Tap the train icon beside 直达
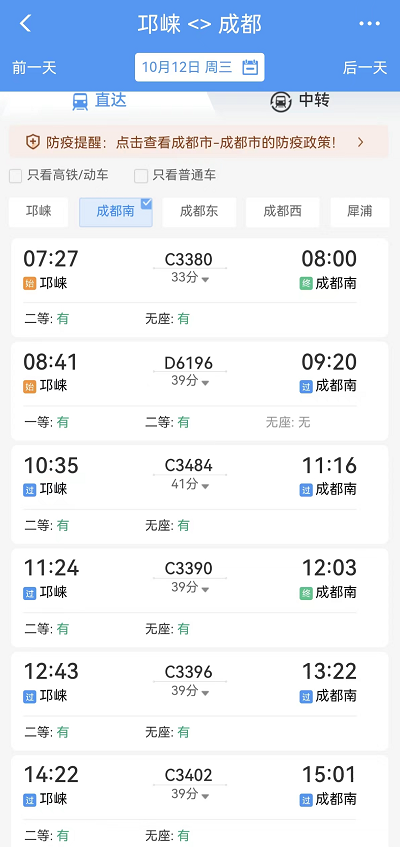 click(x=80, y=101)
